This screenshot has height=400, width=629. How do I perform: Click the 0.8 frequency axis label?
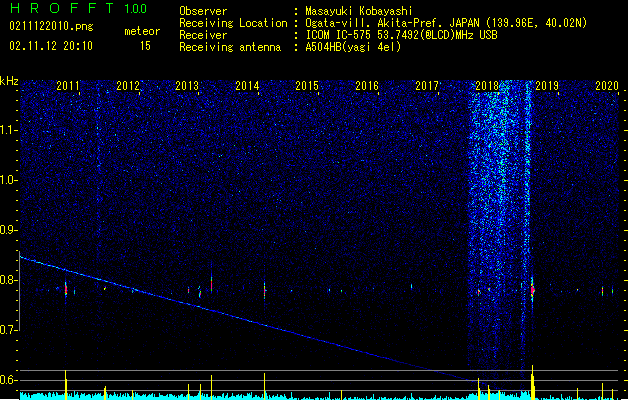click(x=9, y=280)
